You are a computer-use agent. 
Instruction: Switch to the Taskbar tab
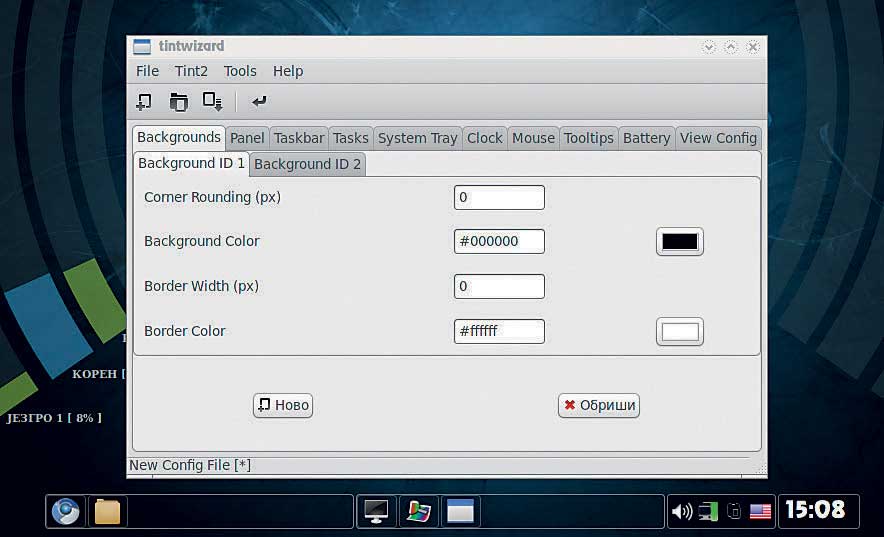299,138
